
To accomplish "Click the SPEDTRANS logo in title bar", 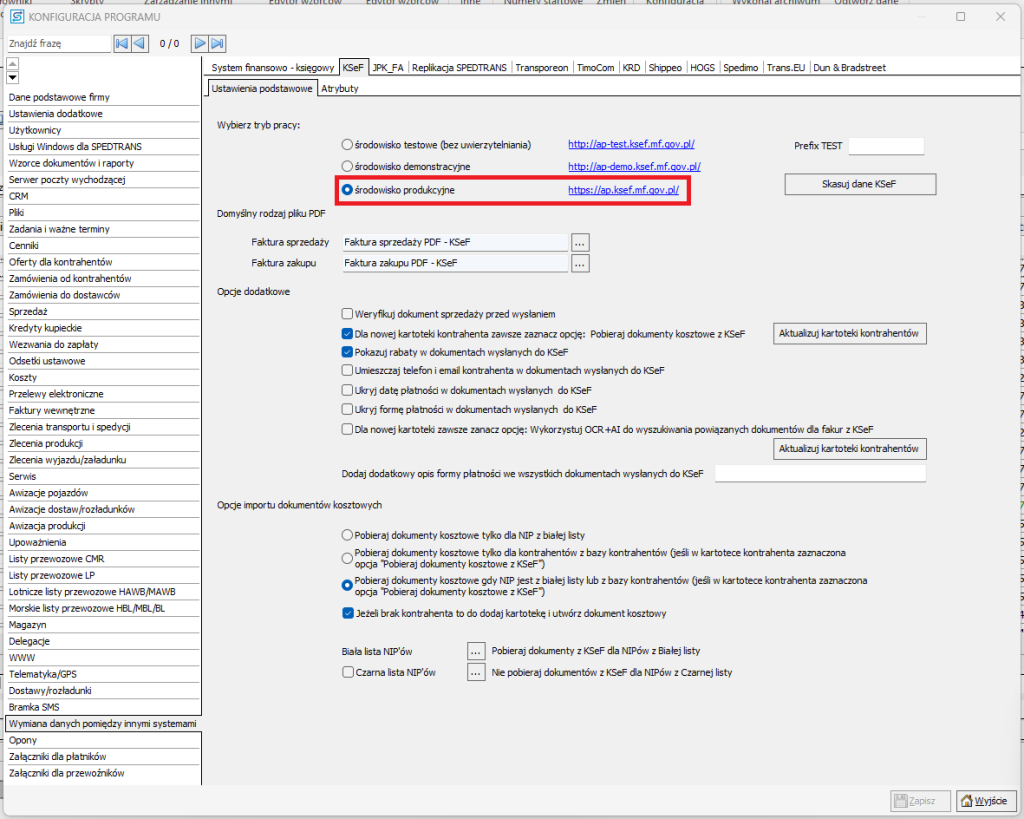I will (x=17, y=17).
